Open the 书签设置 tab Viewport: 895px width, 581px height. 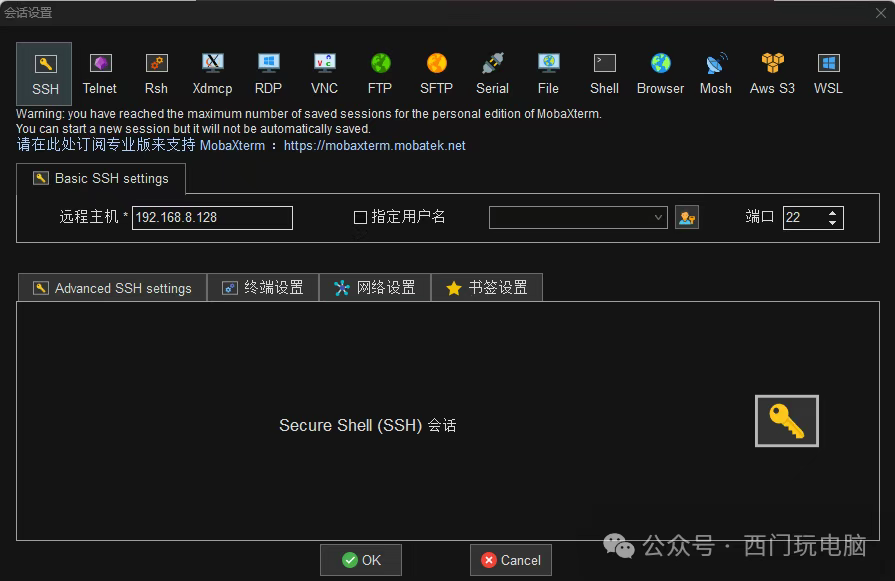tap(487, 288)
